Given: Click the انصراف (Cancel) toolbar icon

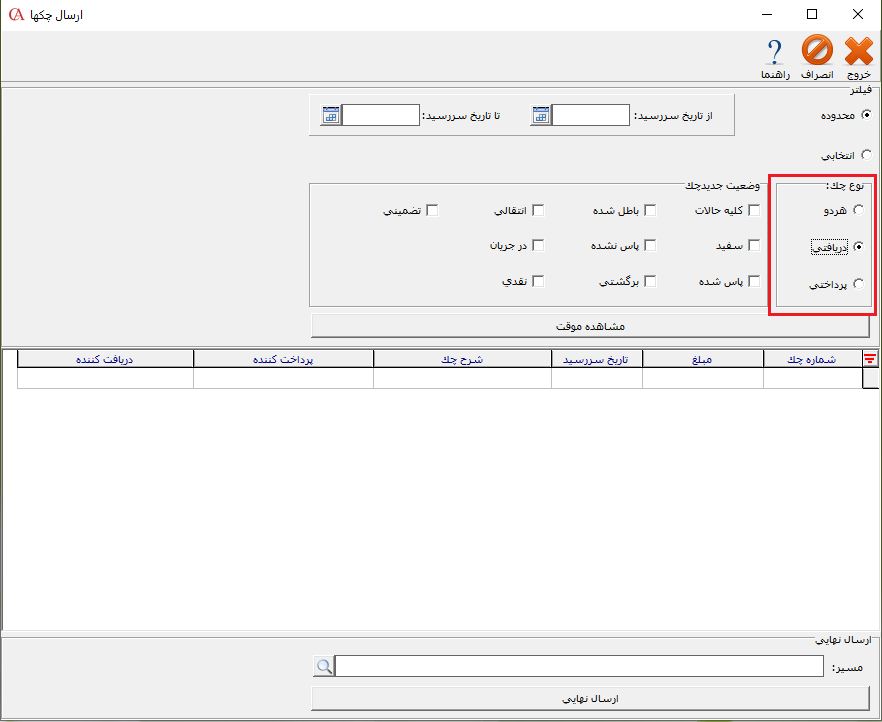Looking at the screenshot, I should point(817,52).
